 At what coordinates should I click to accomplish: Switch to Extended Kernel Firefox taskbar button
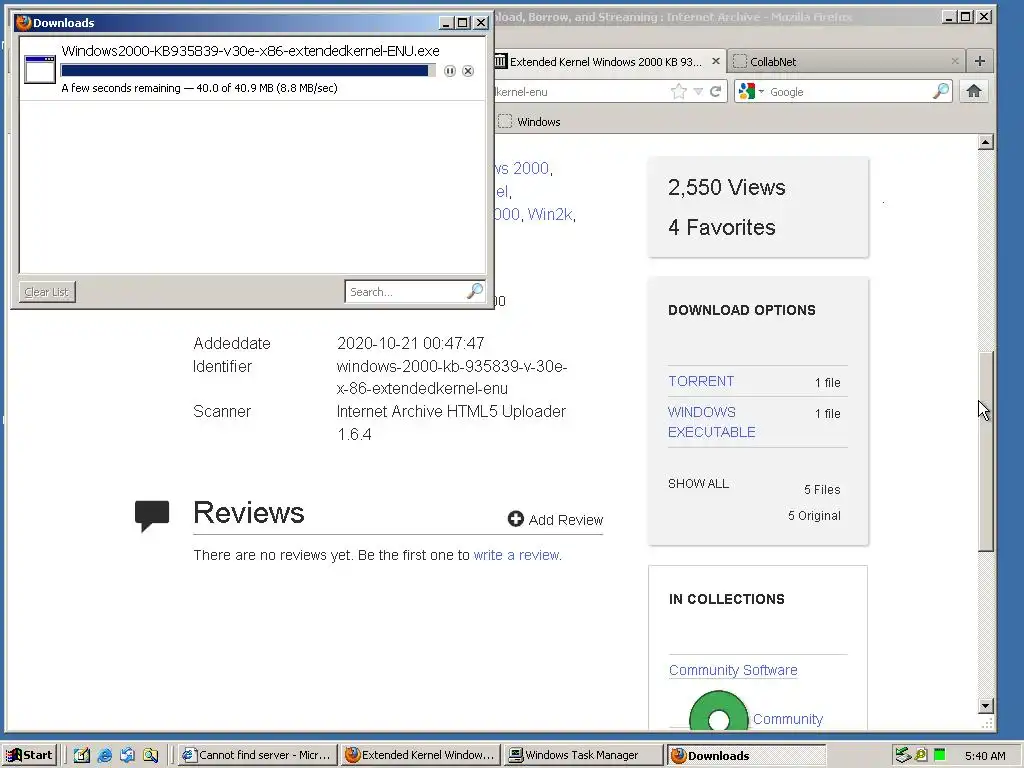(x=421, y=755)
